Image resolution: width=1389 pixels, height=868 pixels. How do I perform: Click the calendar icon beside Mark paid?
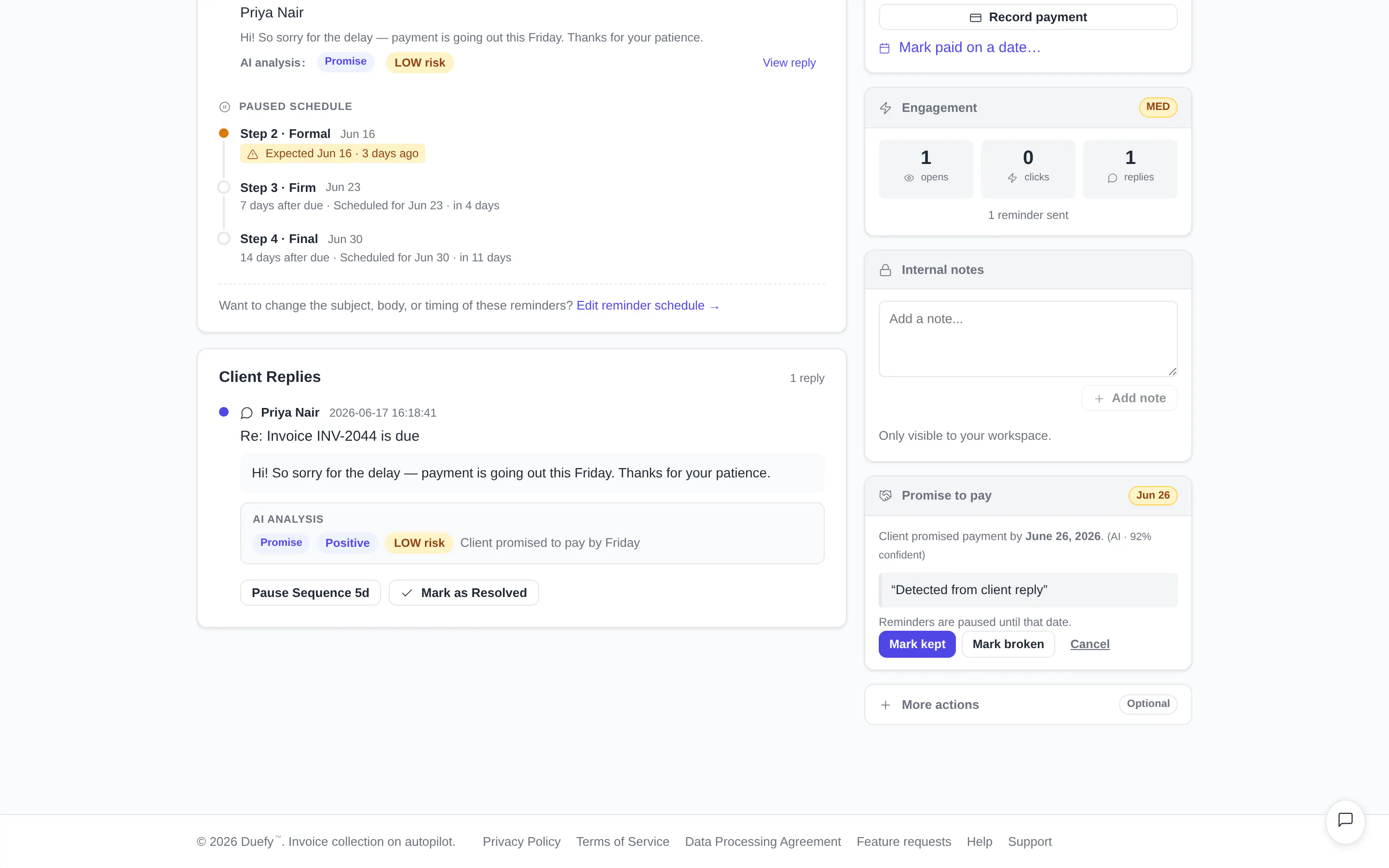(885, 48)
